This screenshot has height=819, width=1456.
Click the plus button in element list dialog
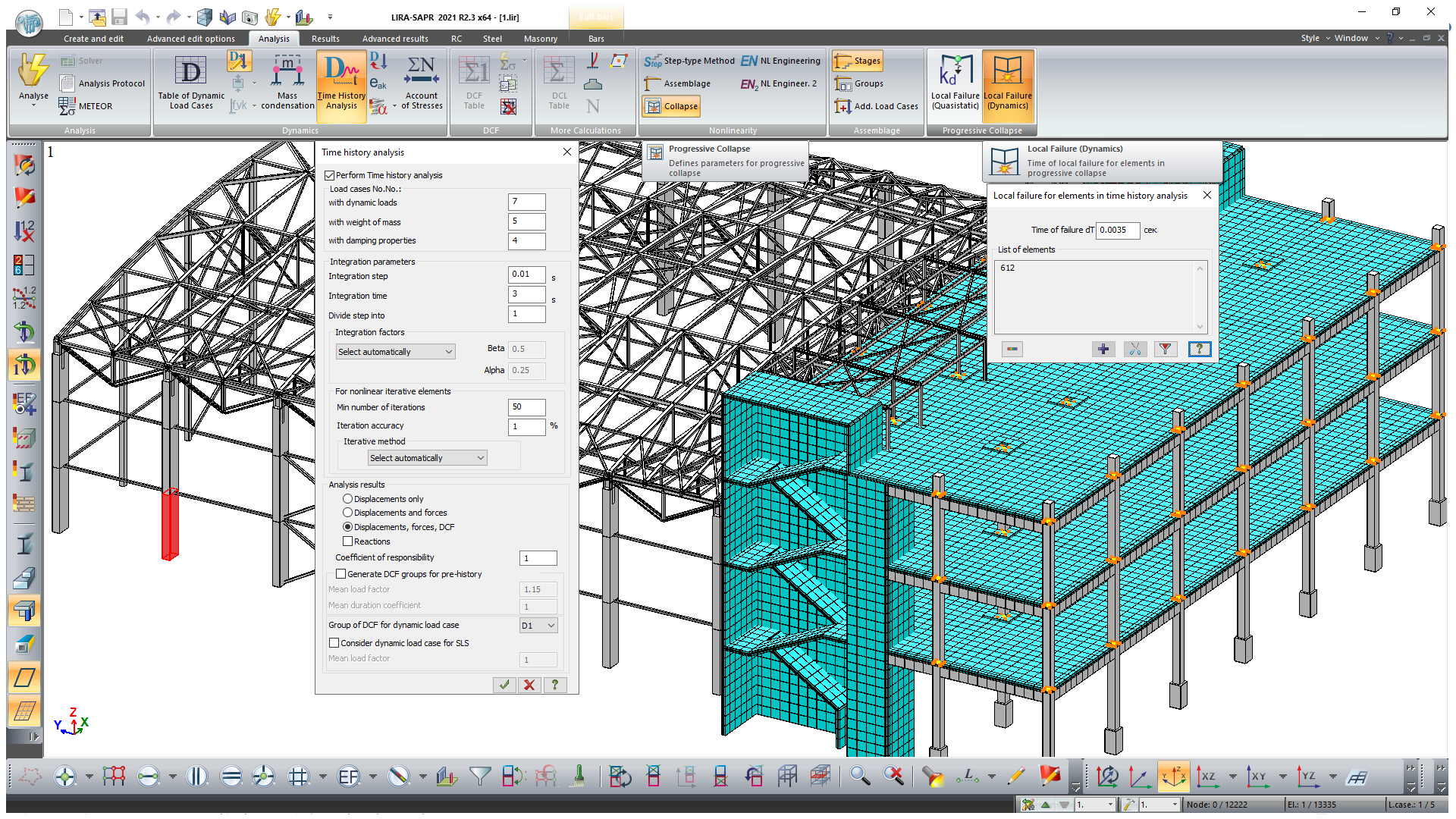[x=1103, y=349]
